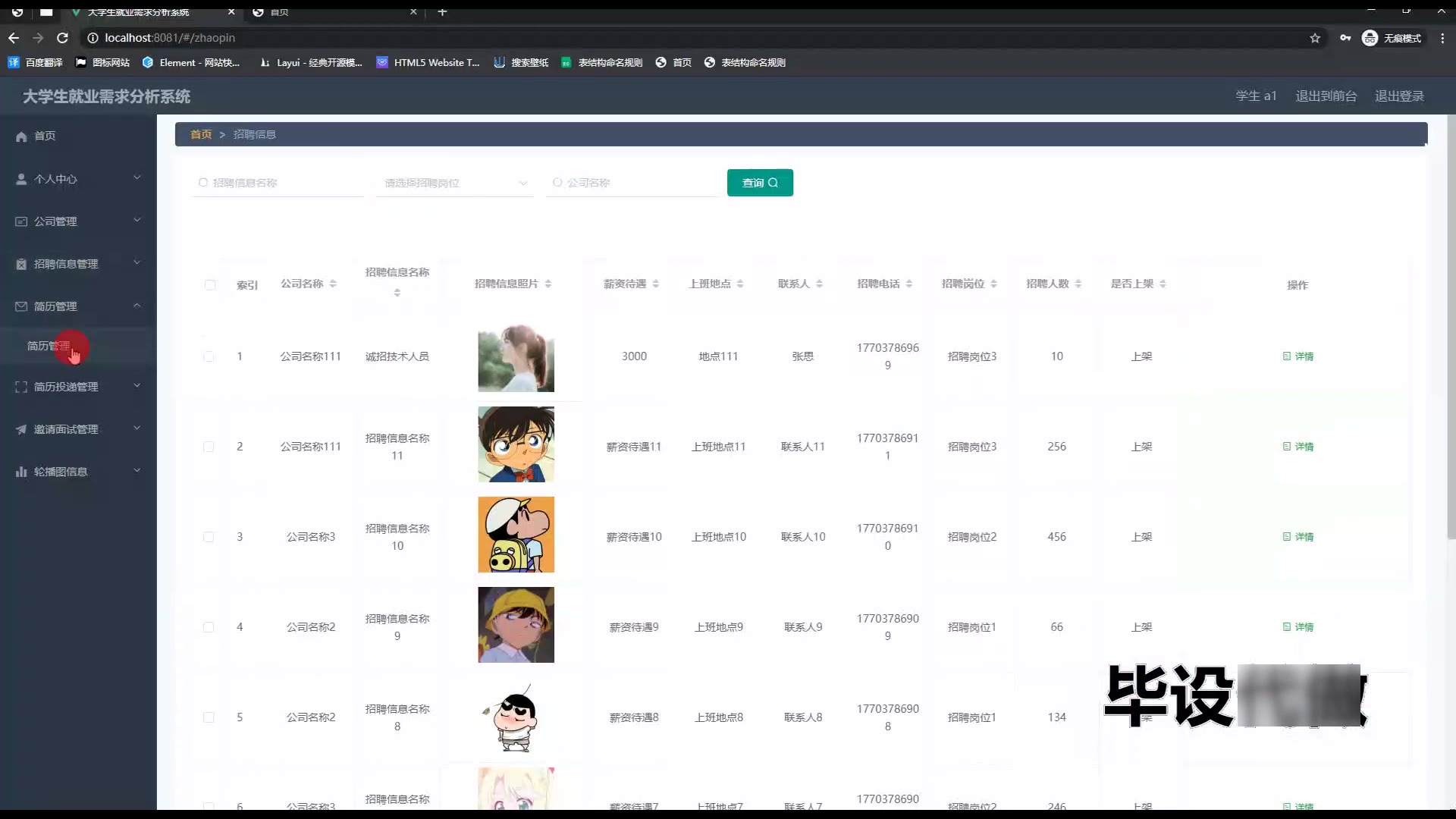Click the 轮播图信息 bar chart icon
Screen dimensions: 1456x819
point(21,472)
